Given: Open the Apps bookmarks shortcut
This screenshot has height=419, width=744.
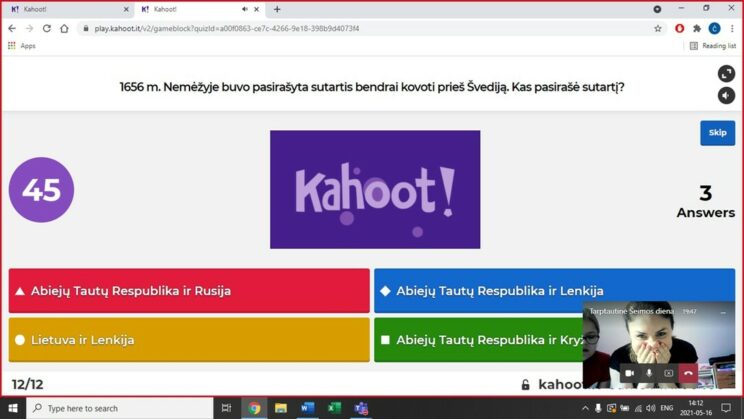Looking at the screenshot, I should [21, 45].
